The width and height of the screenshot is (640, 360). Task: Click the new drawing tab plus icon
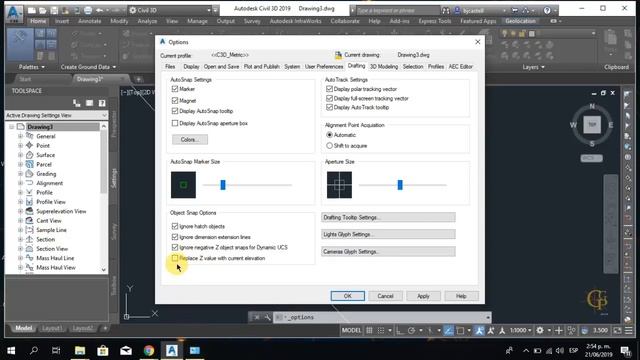pos(139,79)
